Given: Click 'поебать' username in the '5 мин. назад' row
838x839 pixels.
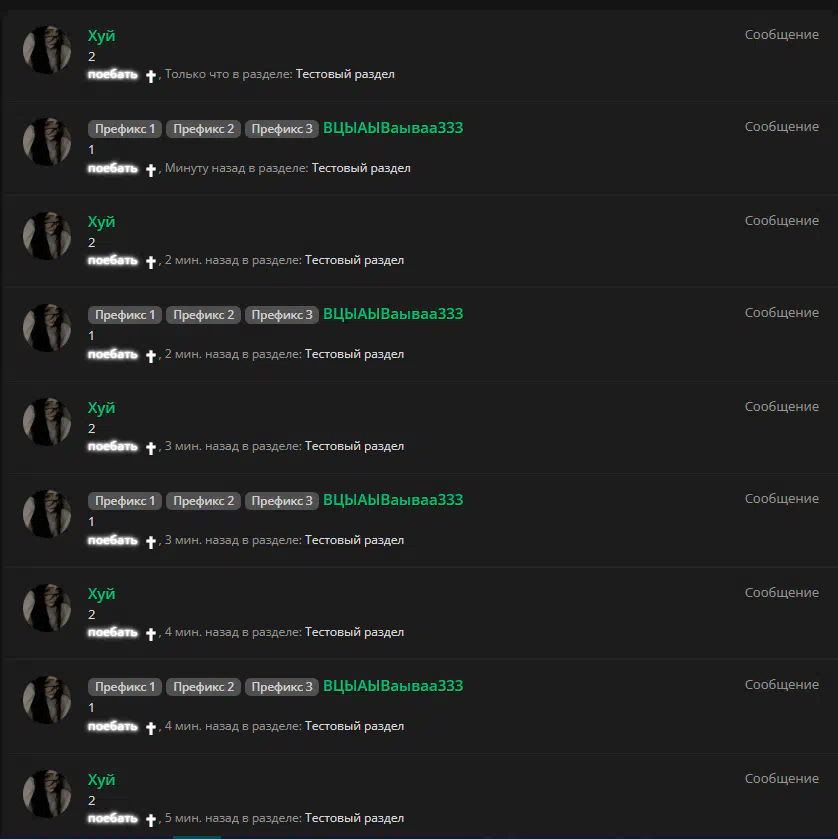Looking at the screenshot, I should click(x=113, y=818).
